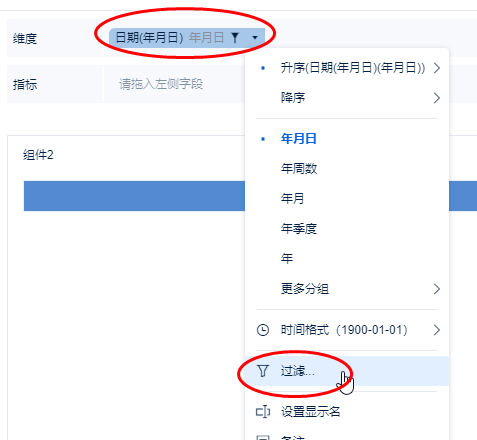This screenshot has width=477, height=440.
Task: Click the clock icon for 时间格式
Action: coord(263,330)
